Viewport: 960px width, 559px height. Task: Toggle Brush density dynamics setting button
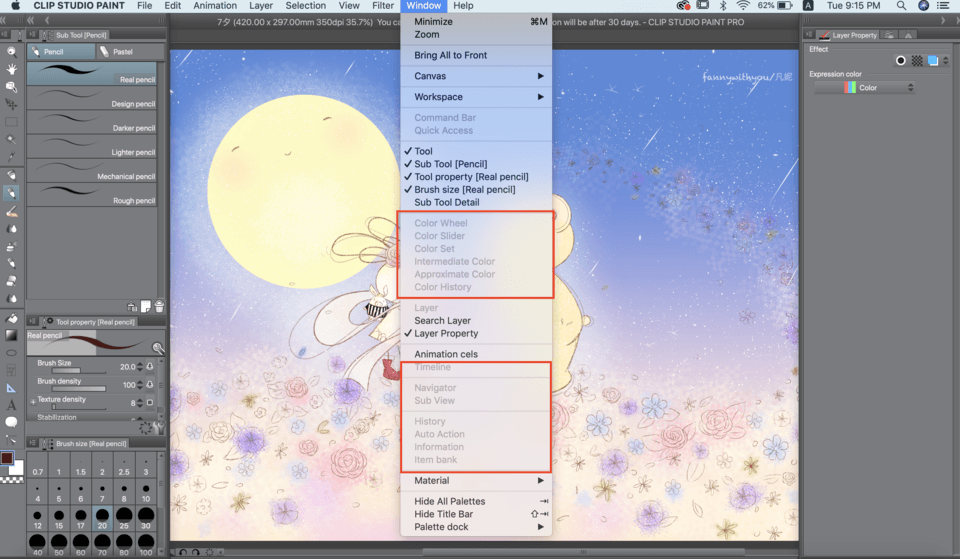[150, 385]
